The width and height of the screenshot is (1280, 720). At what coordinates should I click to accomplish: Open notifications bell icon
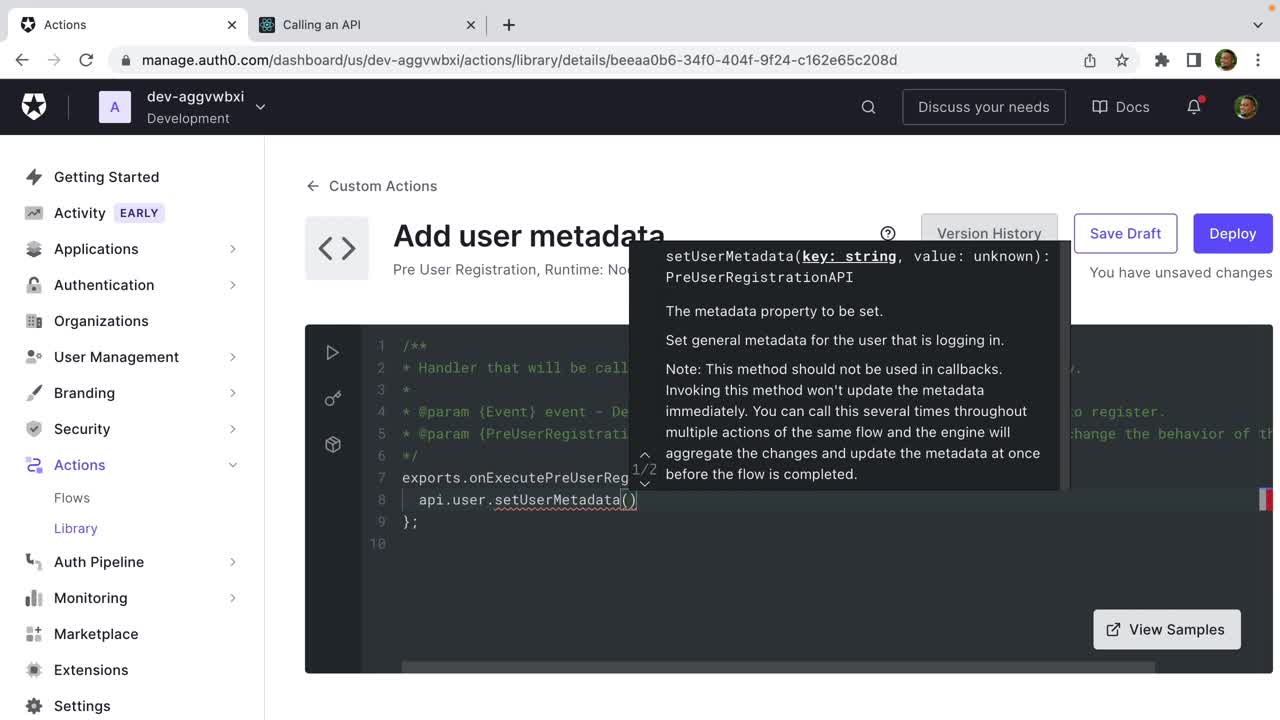(x=1194, y=107)
